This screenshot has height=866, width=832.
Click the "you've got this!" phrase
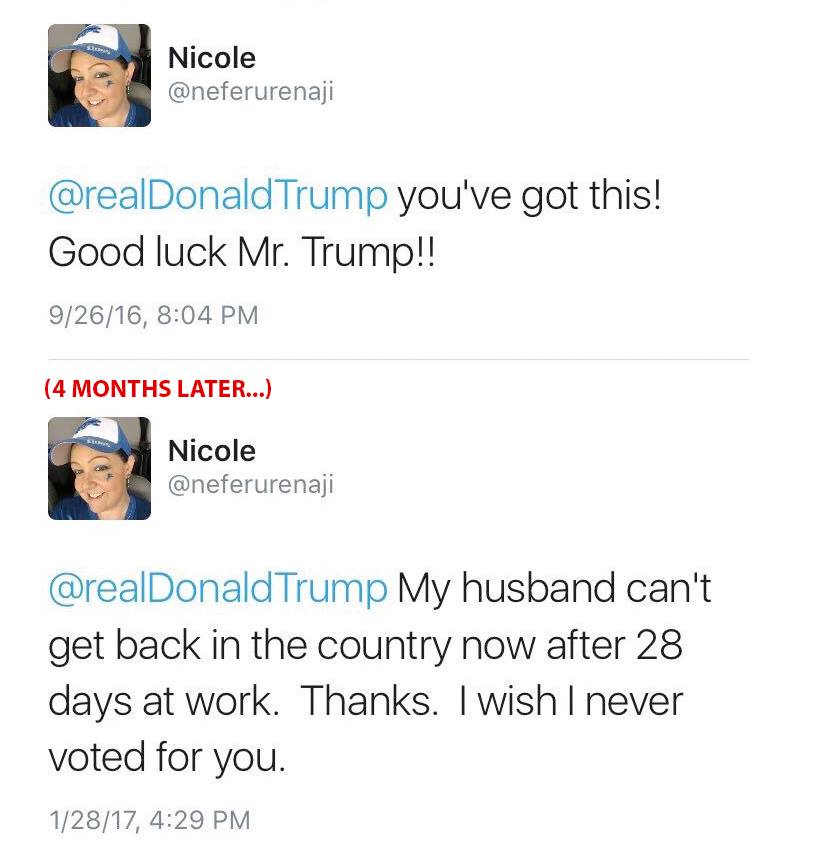pyautogui.click(x=530, y=195)
